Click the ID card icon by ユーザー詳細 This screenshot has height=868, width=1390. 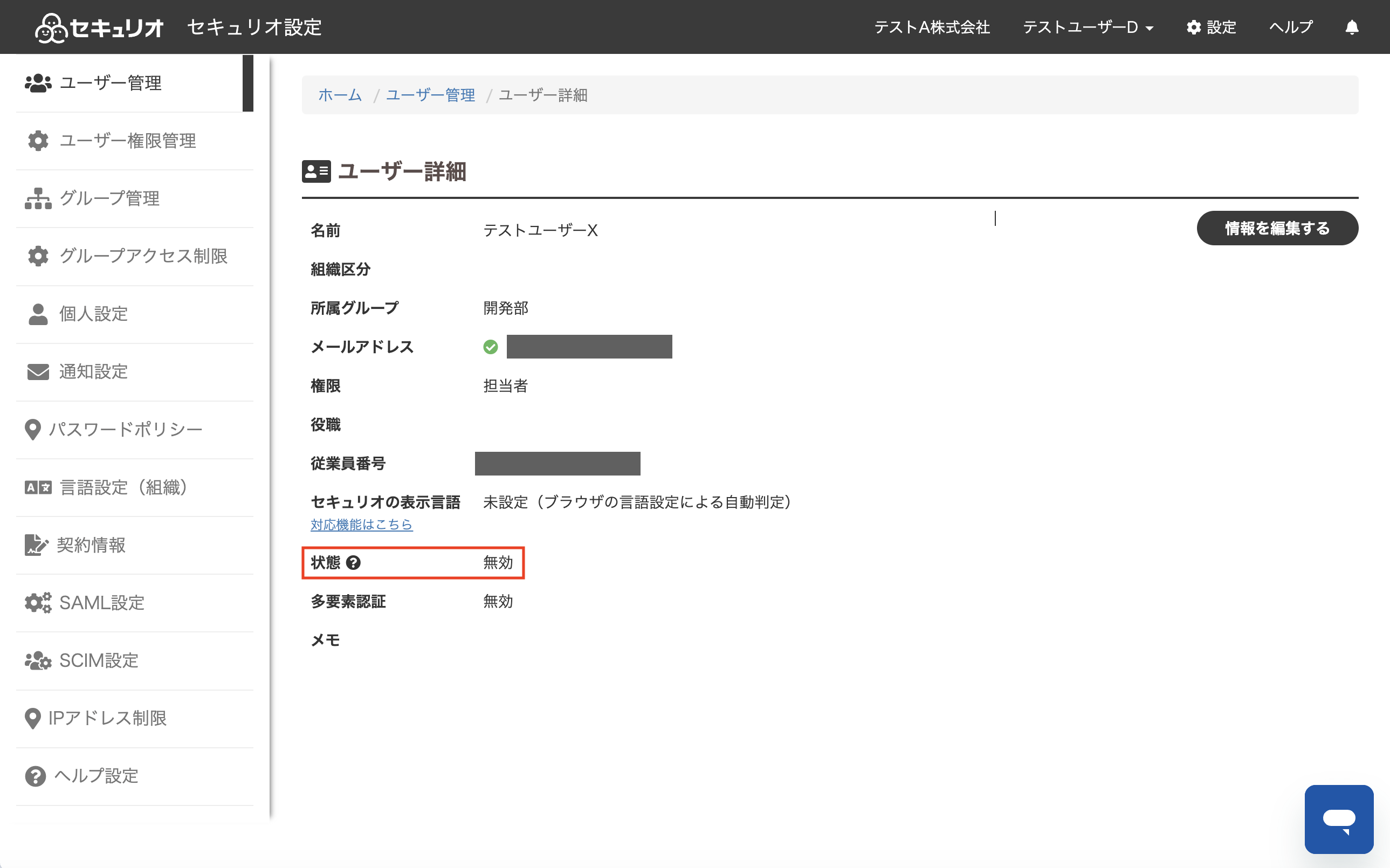pyautogui.click(x=316, y=171)
